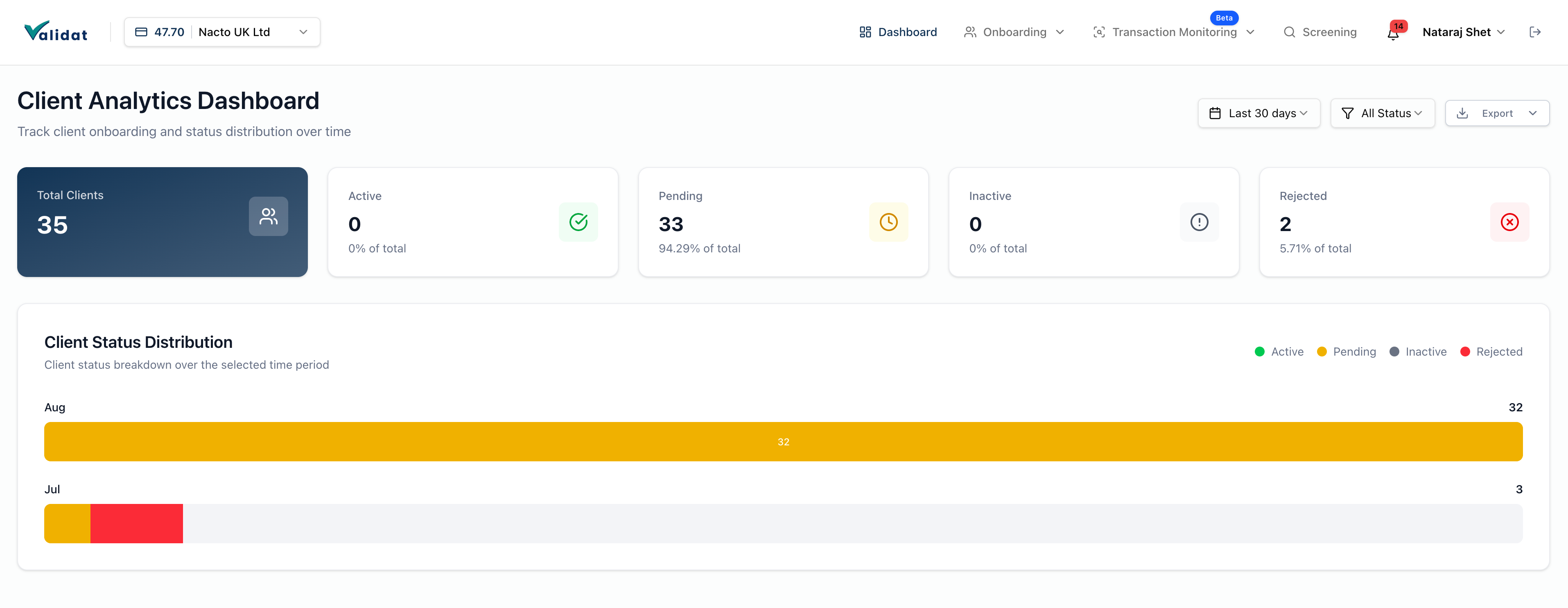
Task: Click the Inactive card label
Action: click(990, 196)
